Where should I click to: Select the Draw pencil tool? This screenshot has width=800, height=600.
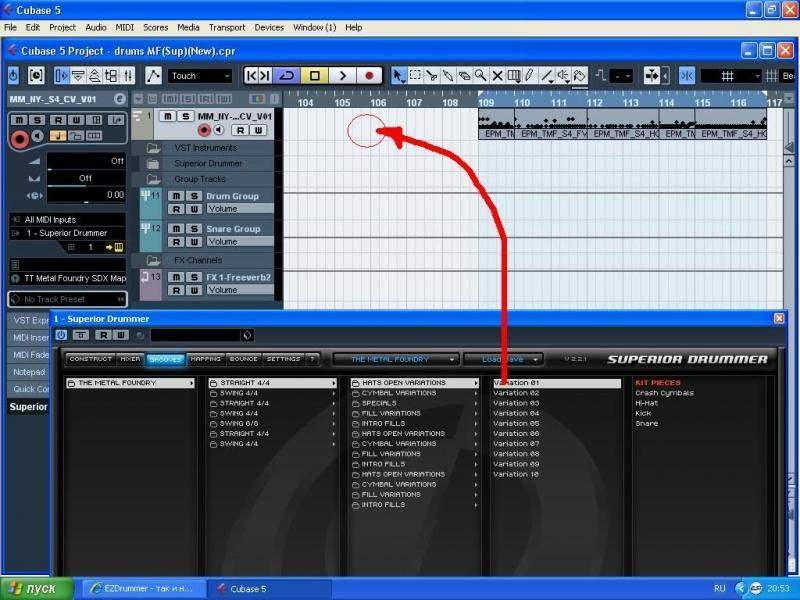530,76
